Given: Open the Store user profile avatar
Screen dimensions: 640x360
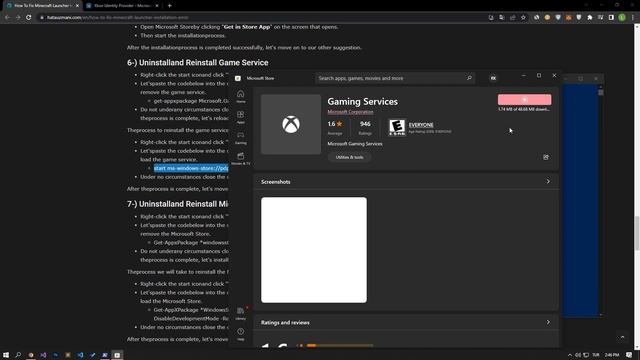Looking at the screenshot, I should tap(493, 78).
